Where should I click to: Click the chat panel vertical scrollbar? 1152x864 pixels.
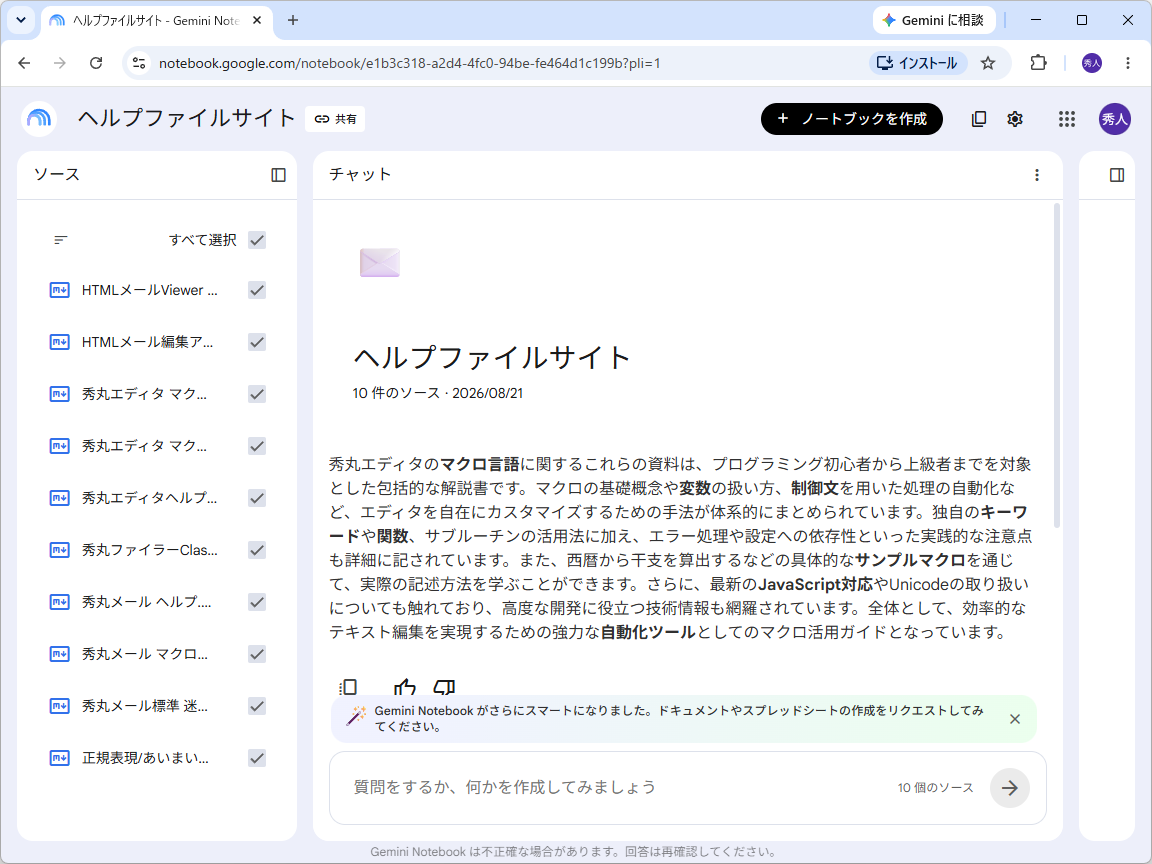coord(1057,365)
